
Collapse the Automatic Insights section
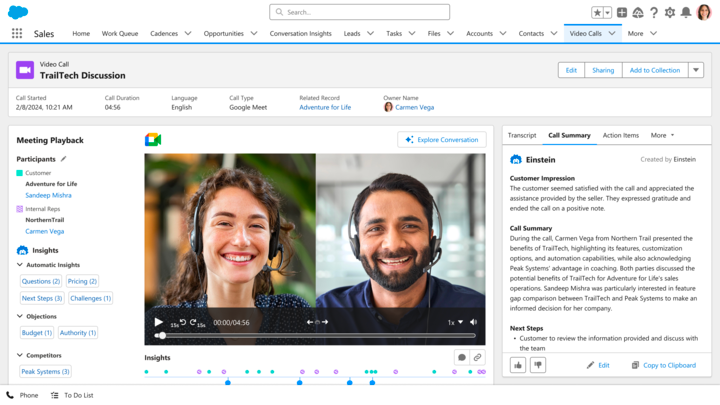(x=20, y=265)
